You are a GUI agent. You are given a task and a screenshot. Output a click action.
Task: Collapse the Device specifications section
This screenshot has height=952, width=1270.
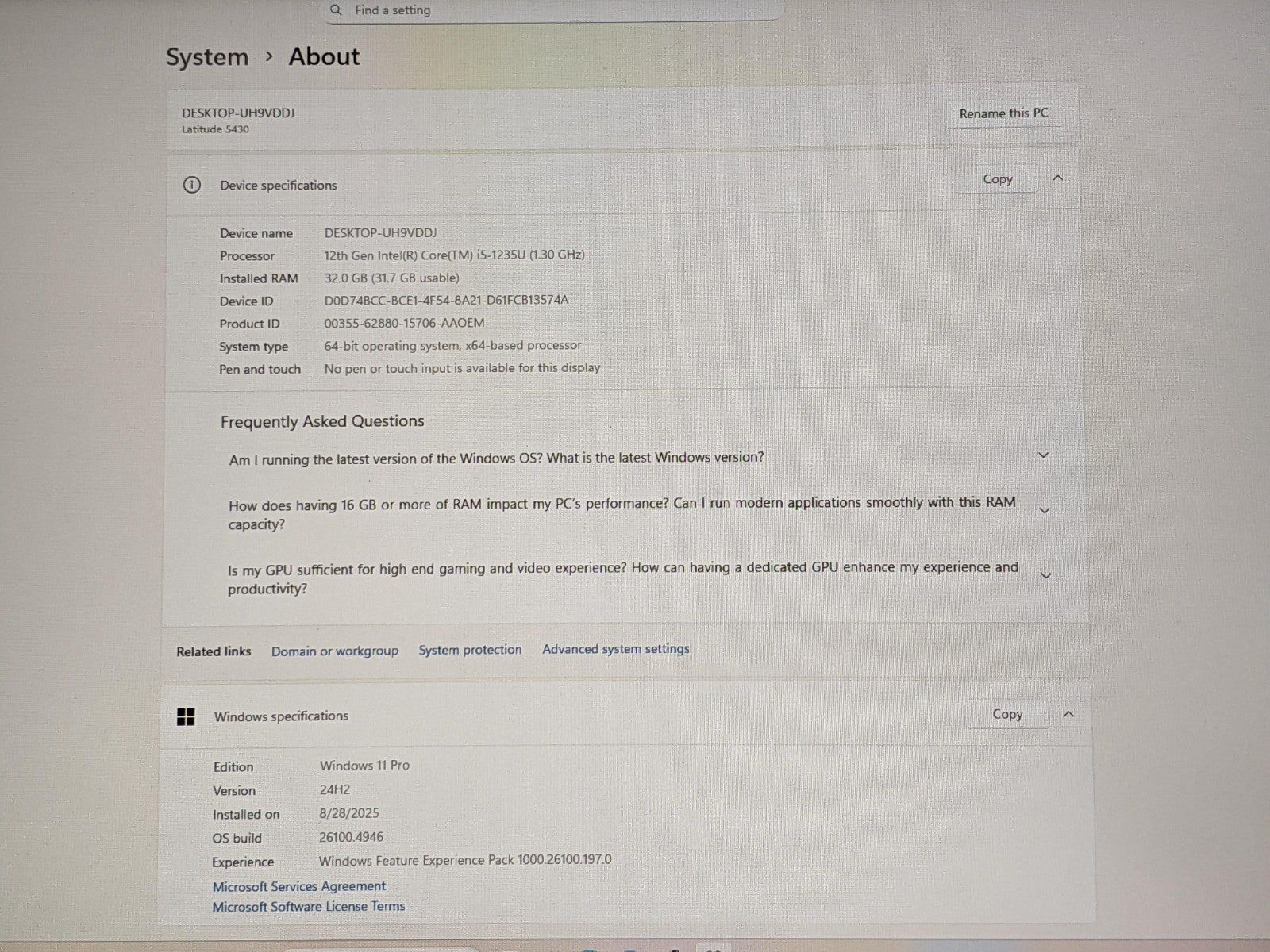1057,178
